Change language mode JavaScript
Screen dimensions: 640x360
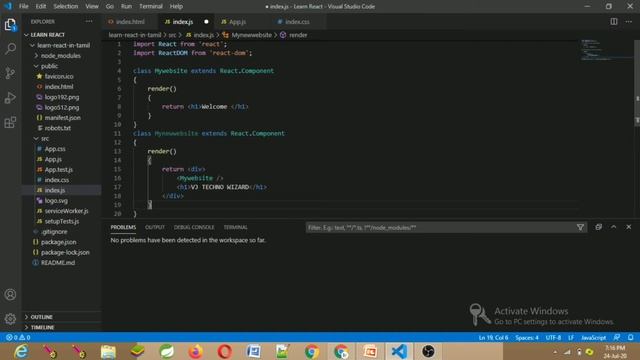pos(593,338)
